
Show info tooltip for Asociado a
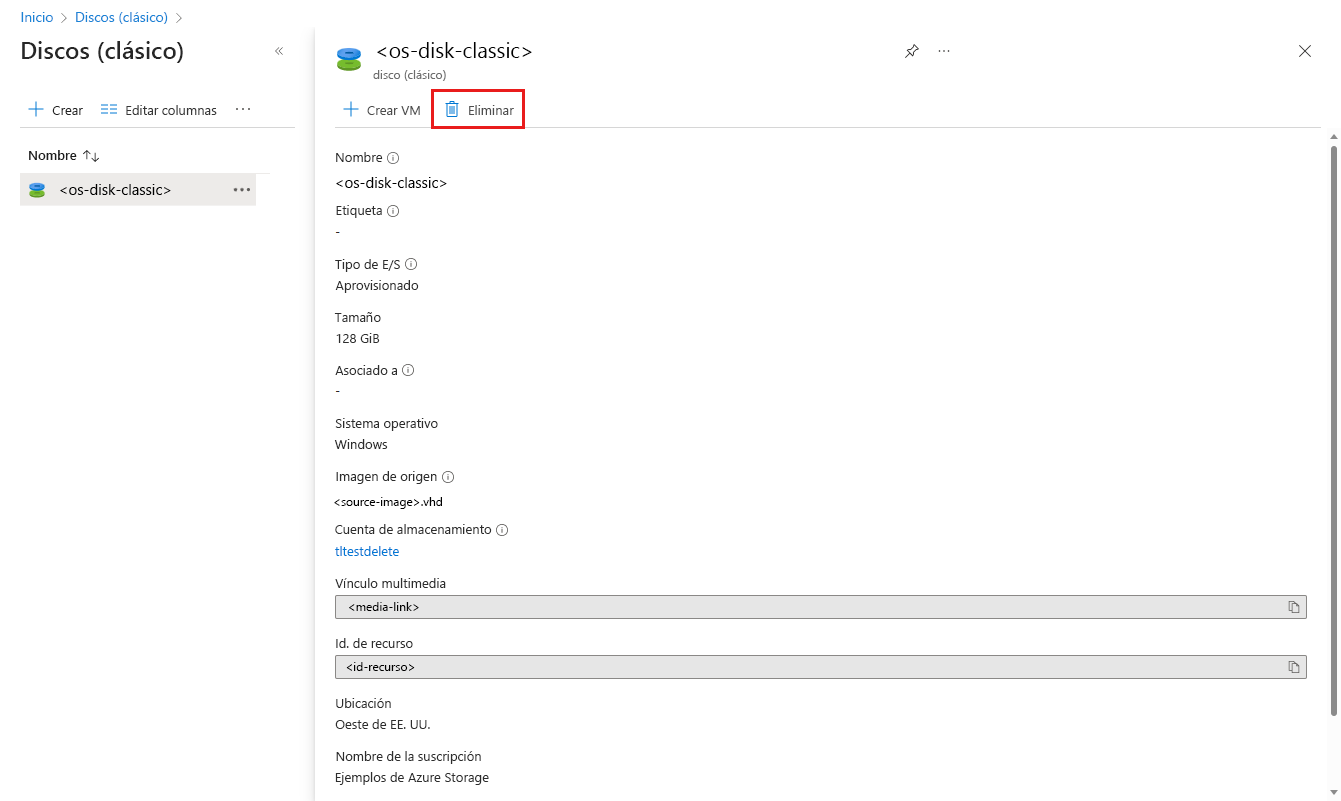[x=408, y=370]
